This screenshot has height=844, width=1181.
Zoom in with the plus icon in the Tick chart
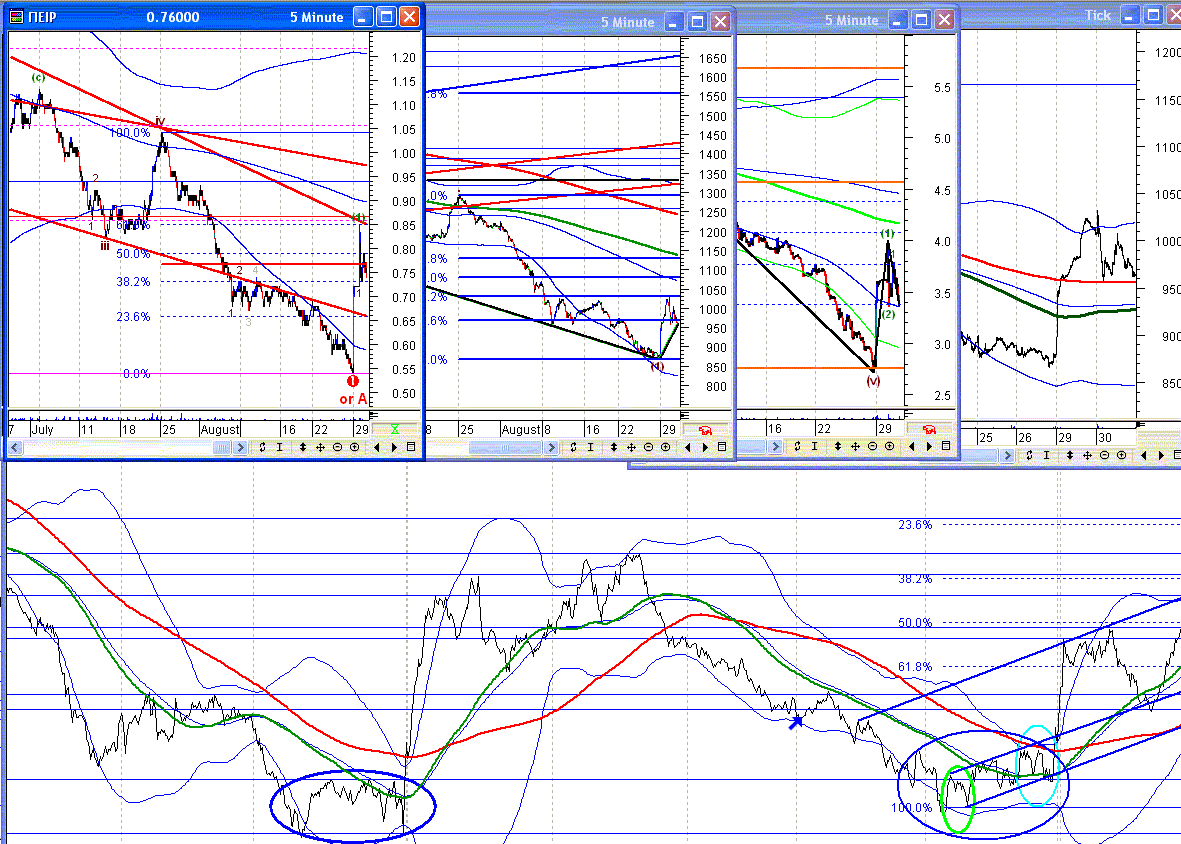click(x=1121, y=456)
